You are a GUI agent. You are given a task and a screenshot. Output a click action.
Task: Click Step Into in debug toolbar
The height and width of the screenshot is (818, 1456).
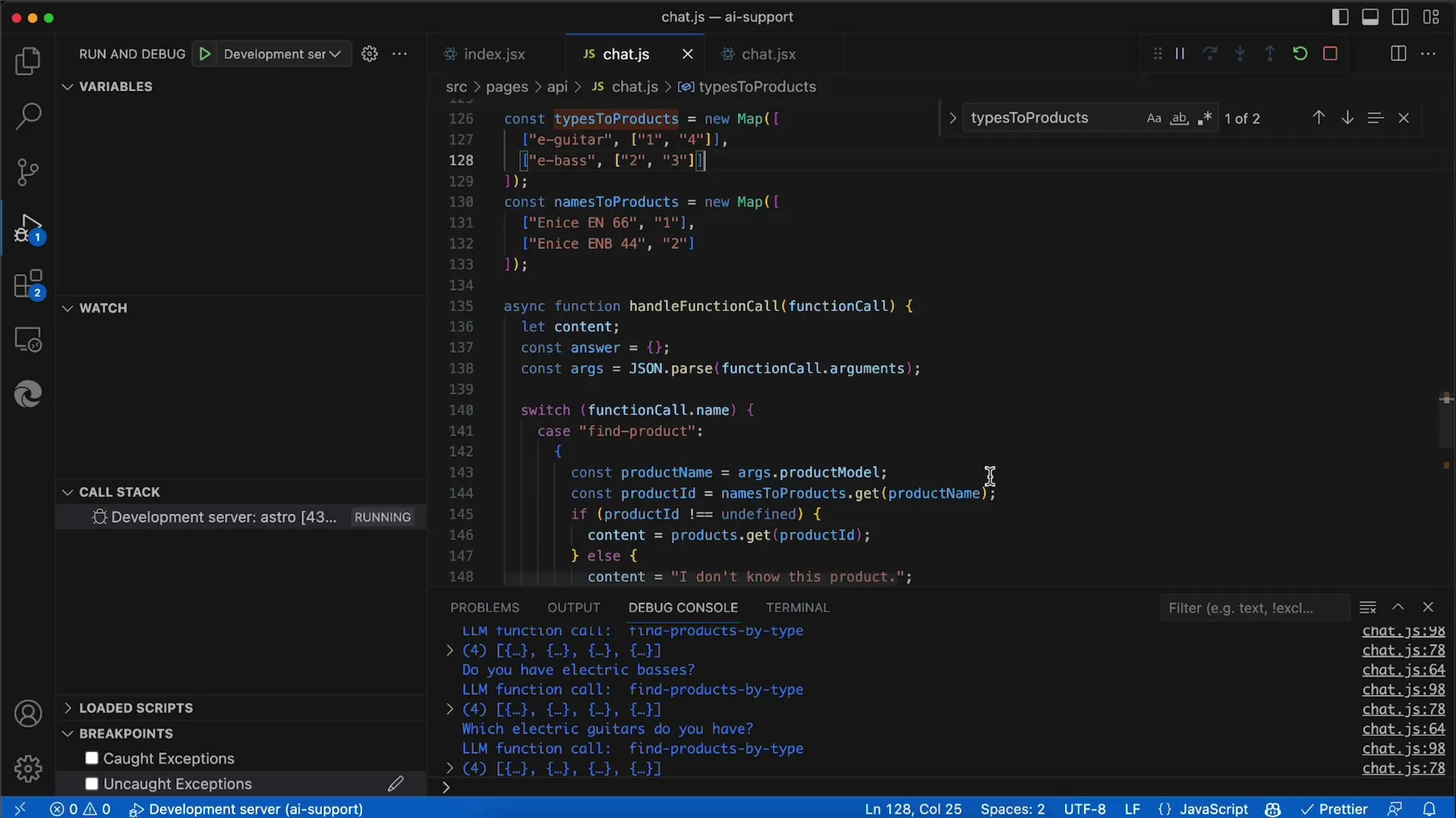pyautogui.click(x=1240, y=54)
